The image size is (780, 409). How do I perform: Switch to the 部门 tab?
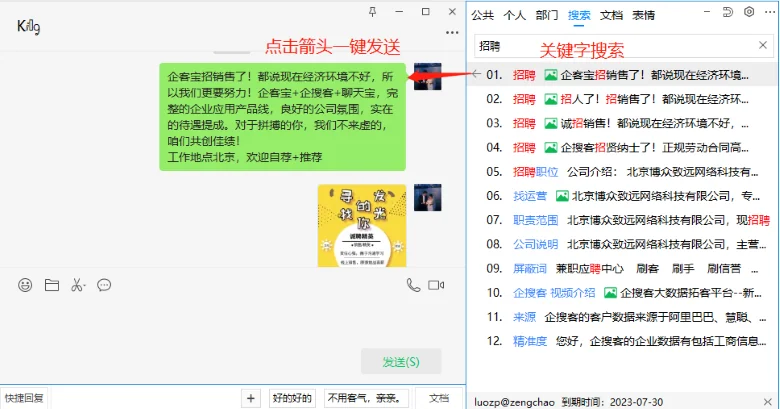tap(547, 15)
